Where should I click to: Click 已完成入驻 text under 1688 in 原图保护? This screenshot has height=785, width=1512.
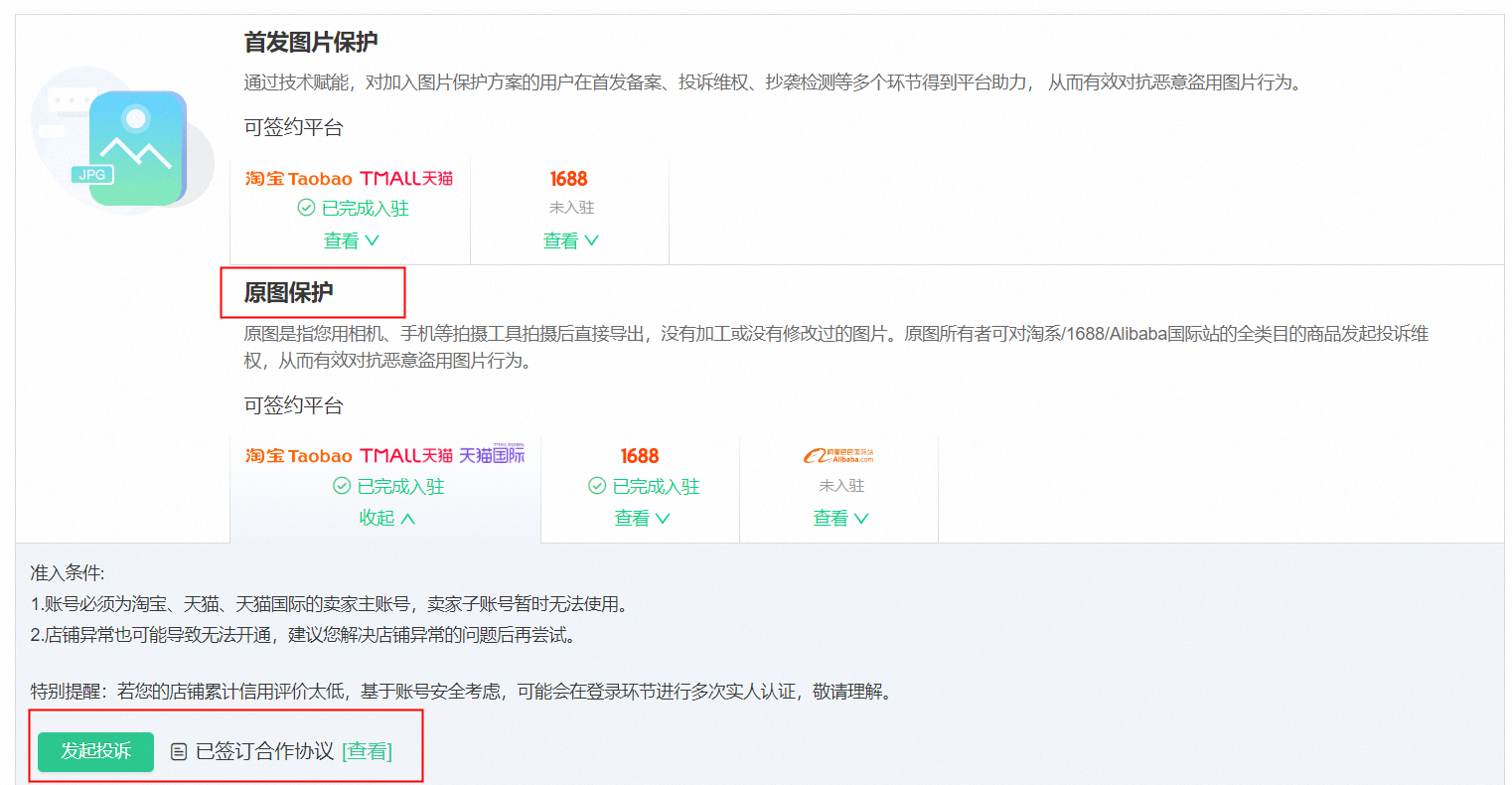coord(656,486)
